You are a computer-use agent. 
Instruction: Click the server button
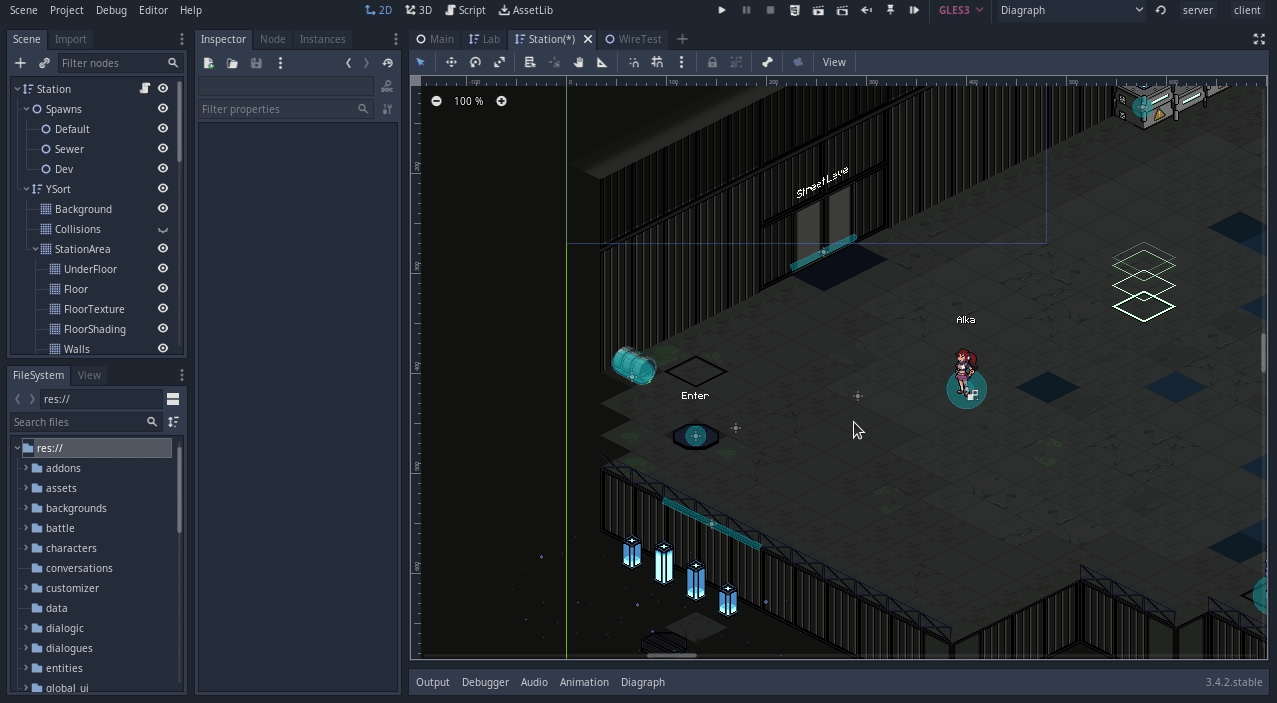pyautogui.click(x=1197, y=10)
